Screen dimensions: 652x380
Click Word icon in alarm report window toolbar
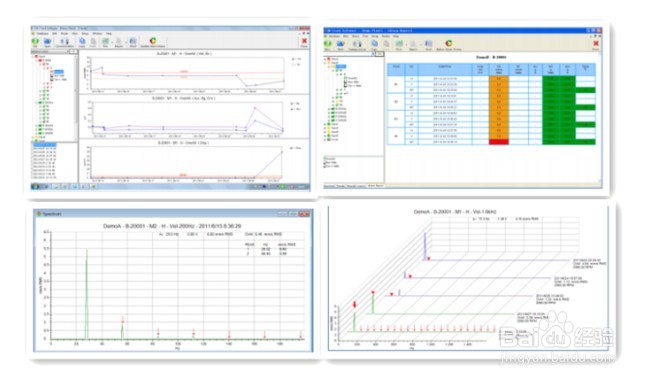tap(428, 44)
